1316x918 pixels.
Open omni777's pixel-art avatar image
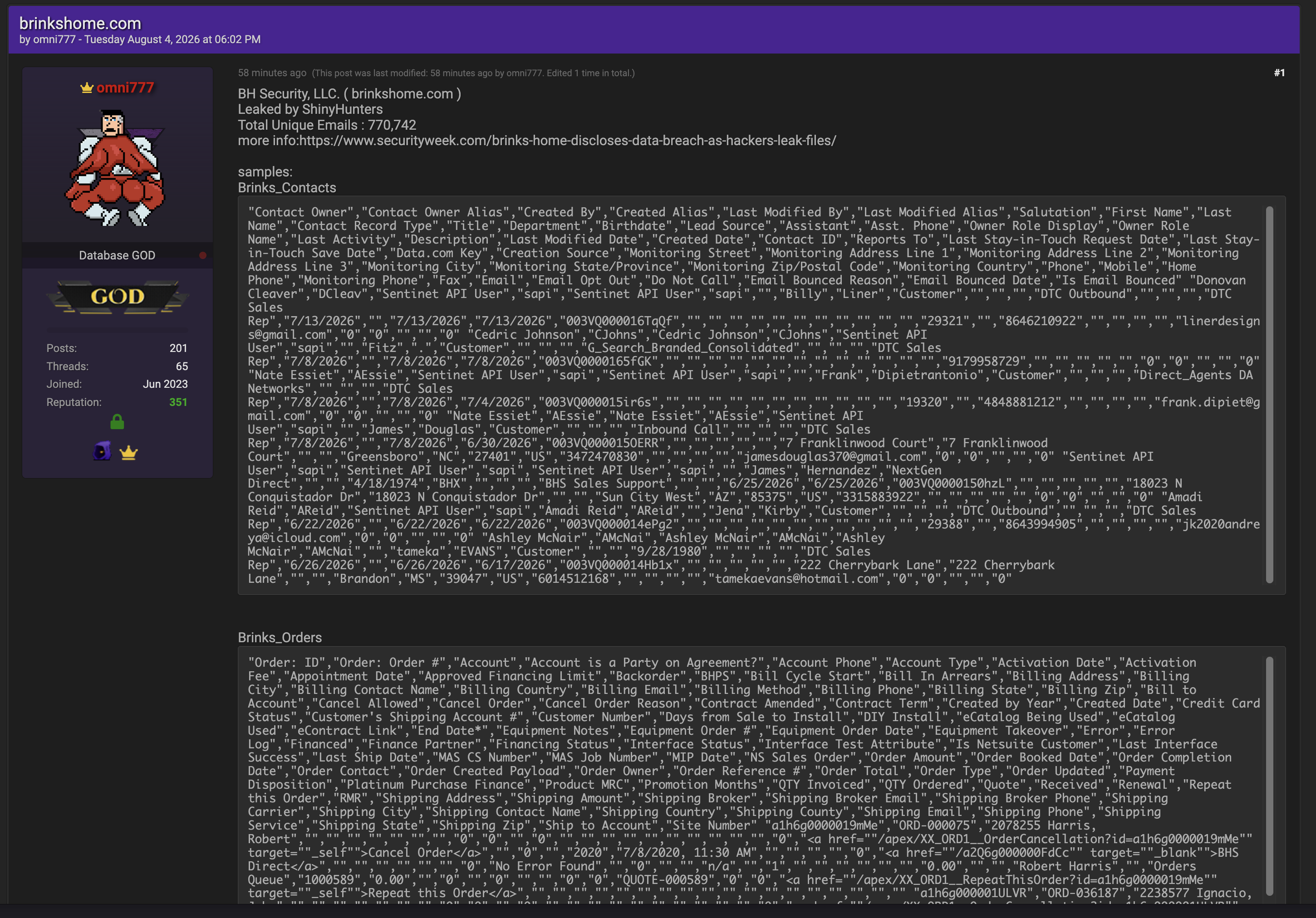pos(116,167)
